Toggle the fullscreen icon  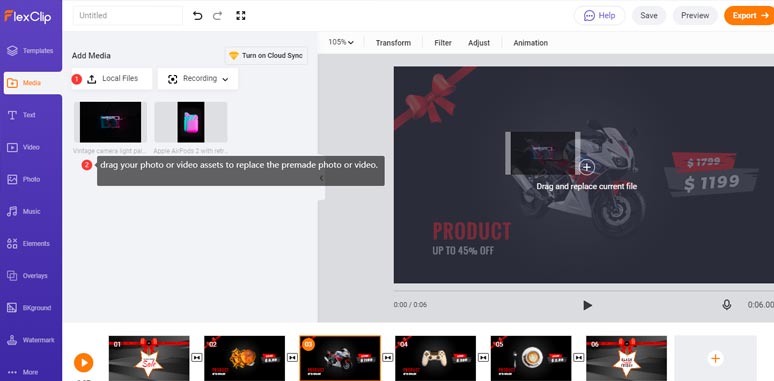240,16
